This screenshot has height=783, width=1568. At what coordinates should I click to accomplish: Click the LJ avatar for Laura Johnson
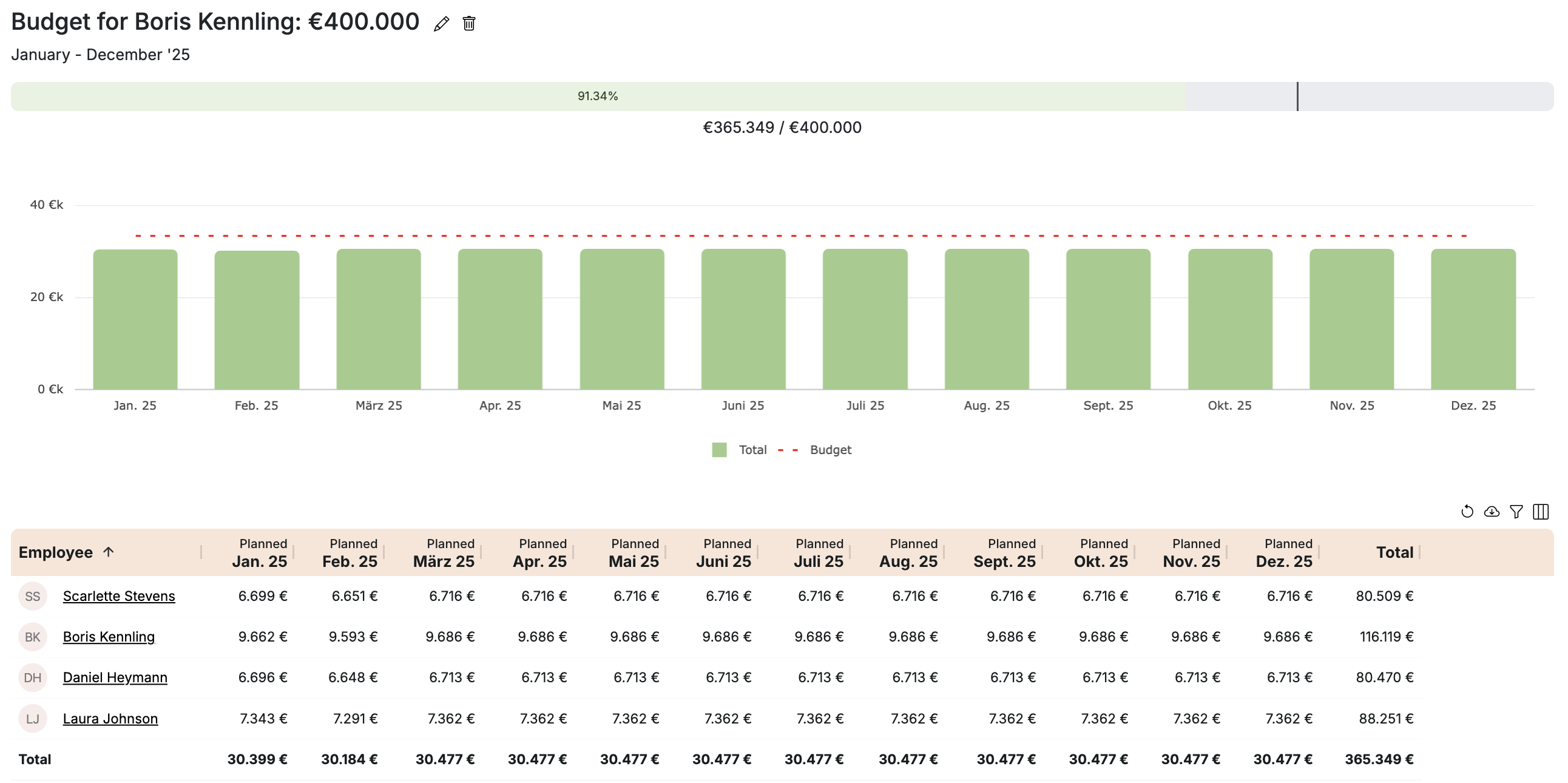tap(32, 719)
